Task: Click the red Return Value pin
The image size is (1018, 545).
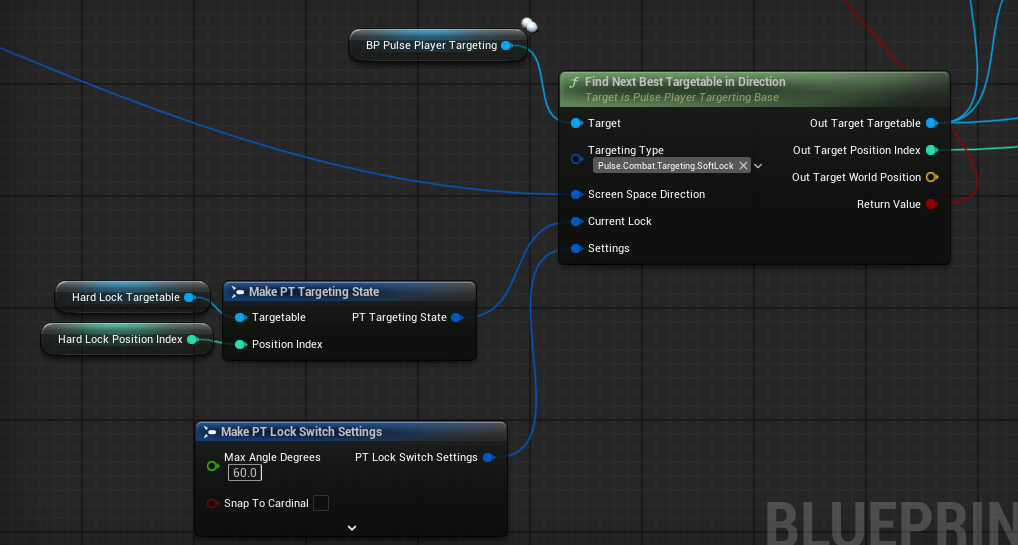Action: pos(932,204)
